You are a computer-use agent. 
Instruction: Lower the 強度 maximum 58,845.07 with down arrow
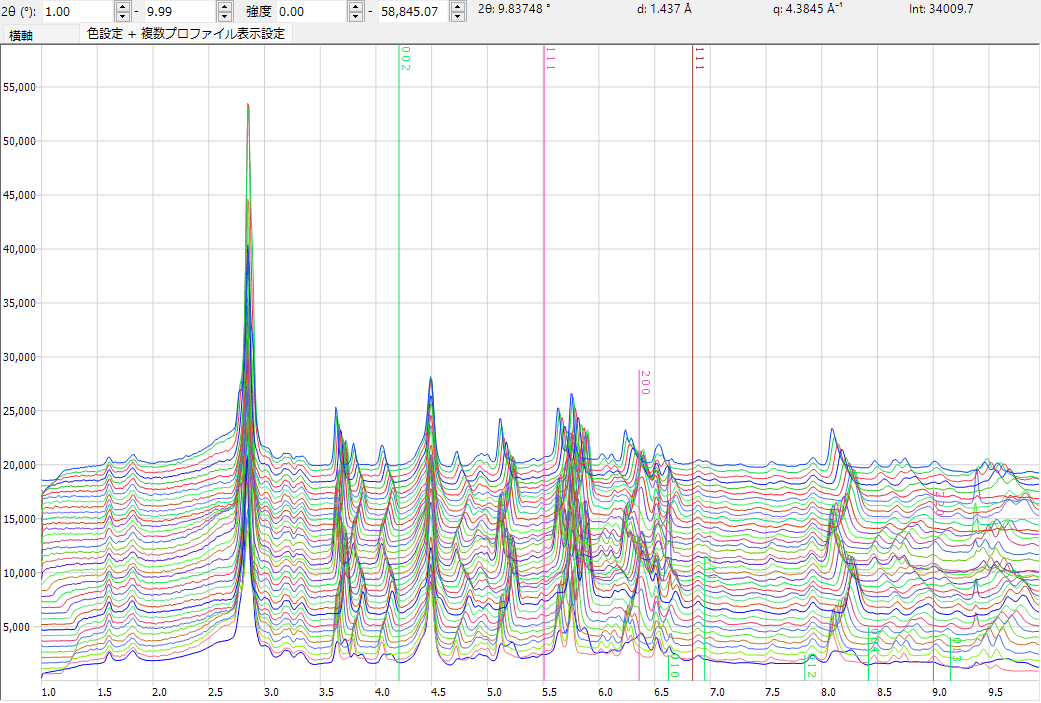[458, 17]
